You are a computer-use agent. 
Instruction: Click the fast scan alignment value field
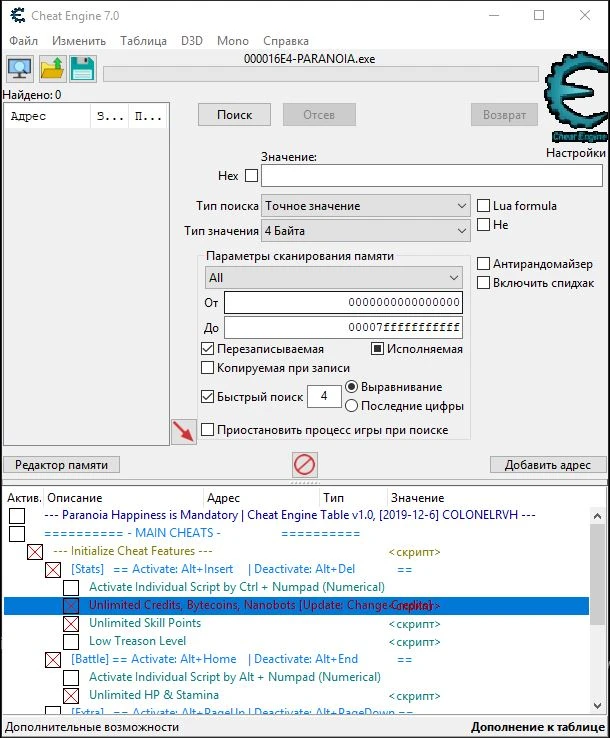pos(324,396)
